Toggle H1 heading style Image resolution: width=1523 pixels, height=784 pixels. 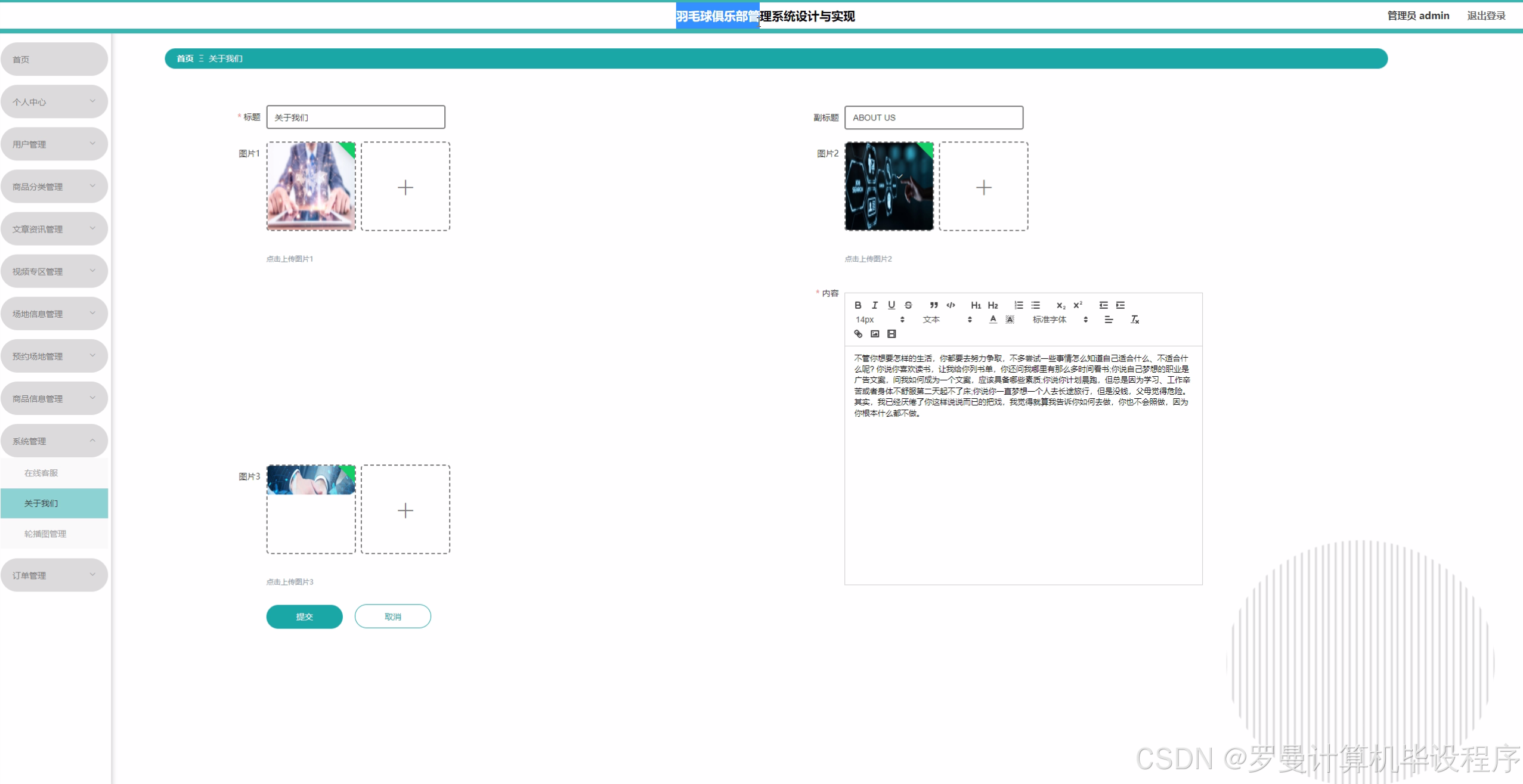[x=976, y=305]
